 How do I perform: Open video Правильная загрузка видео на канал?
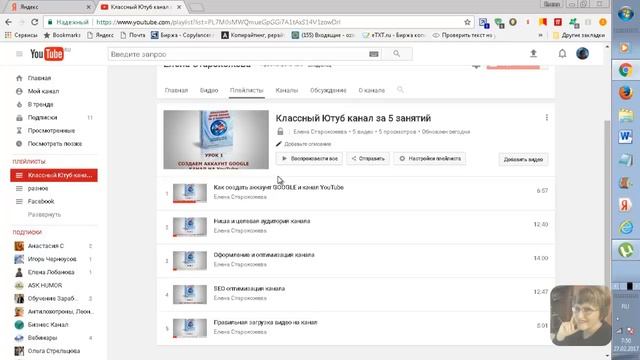coord(265,322)
